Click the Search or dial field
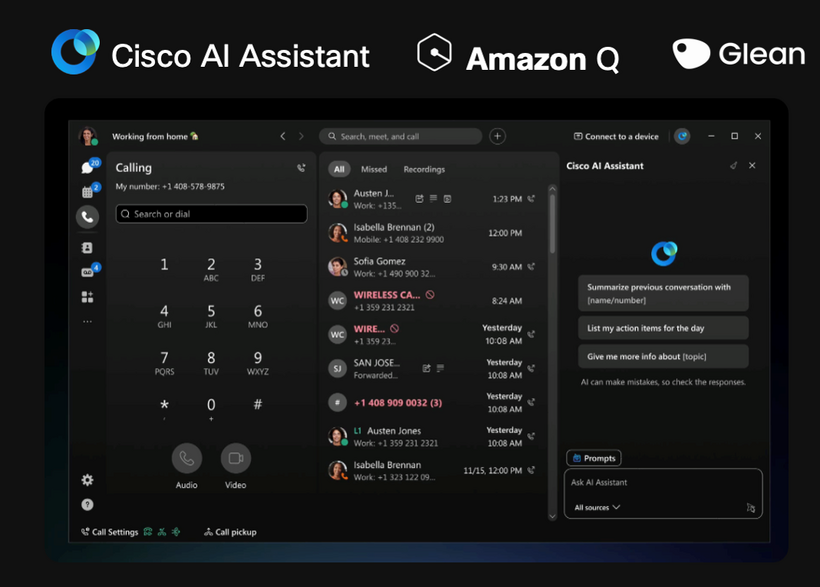The height and width of the screenshot is (587, 820). (211, 213)
